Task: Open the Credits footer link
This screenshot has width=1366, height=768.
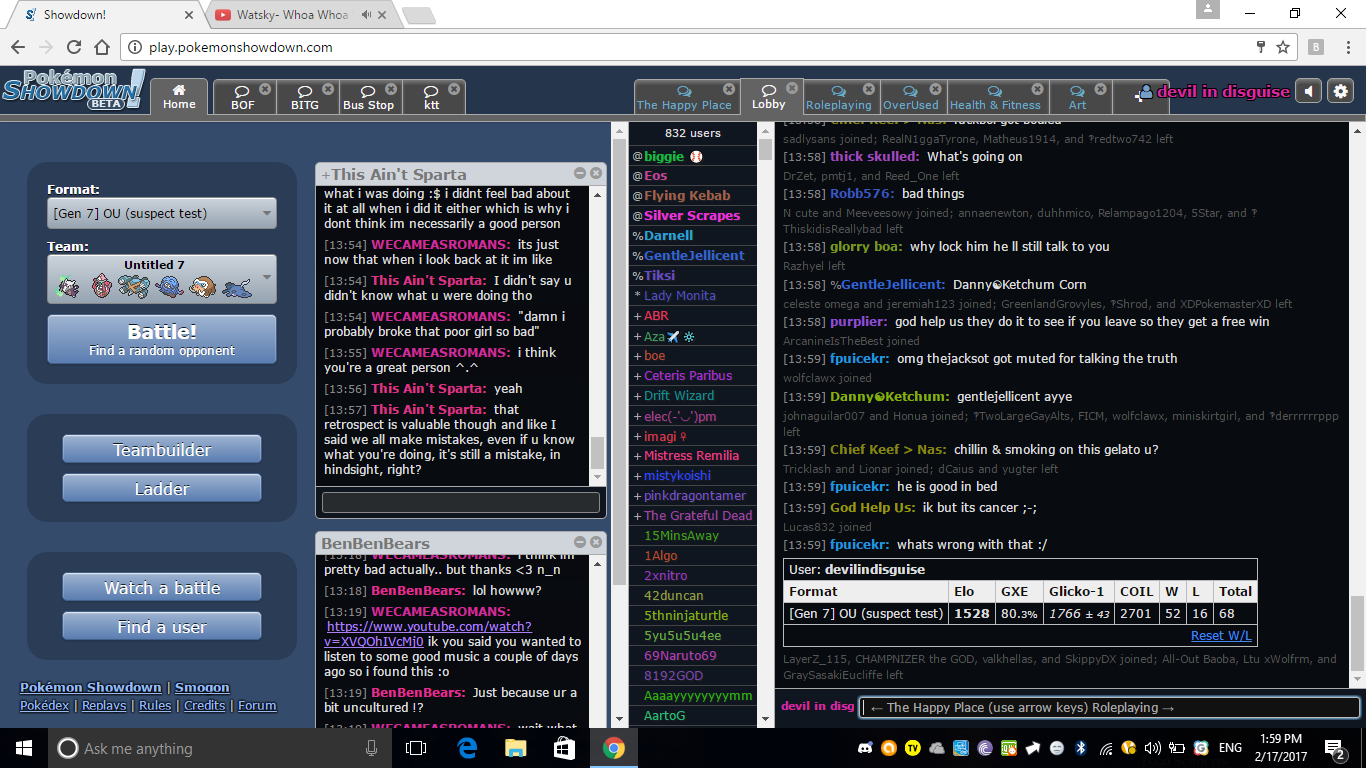Action: 205,705
